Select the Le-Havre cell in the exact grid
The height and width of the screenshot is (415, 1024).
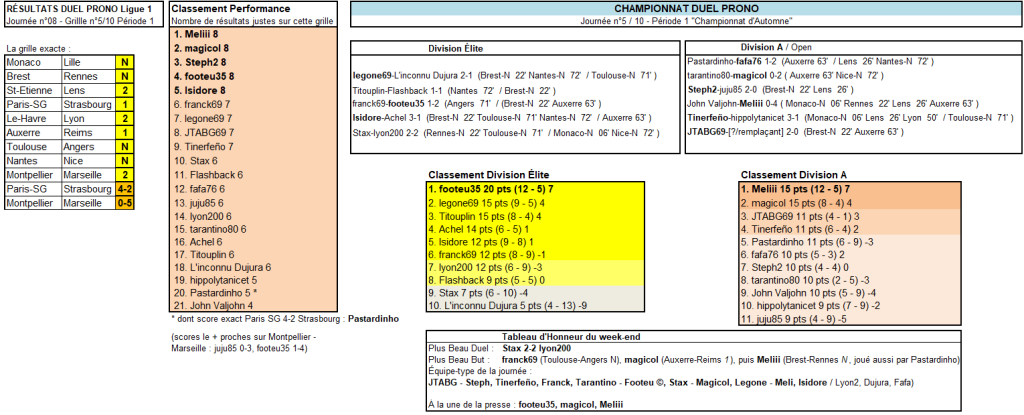[30, 116]
